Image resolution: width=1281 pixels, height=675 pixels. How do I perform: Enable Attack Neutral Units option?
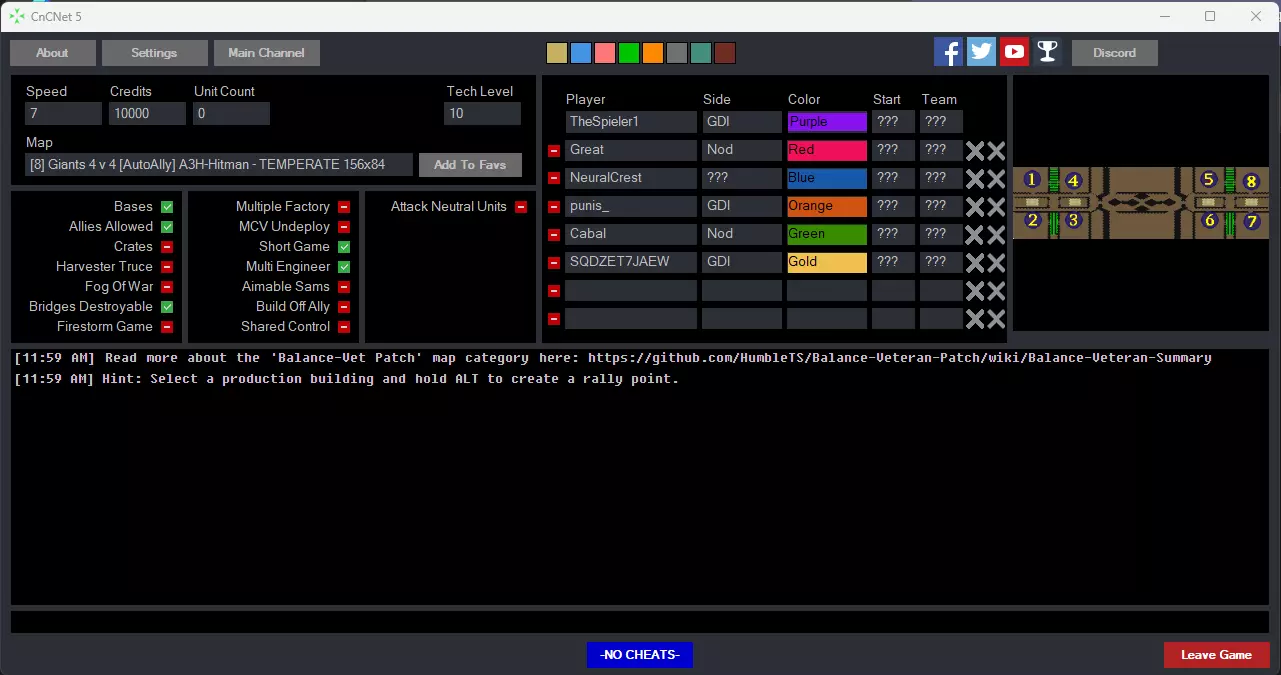[521, 207]
